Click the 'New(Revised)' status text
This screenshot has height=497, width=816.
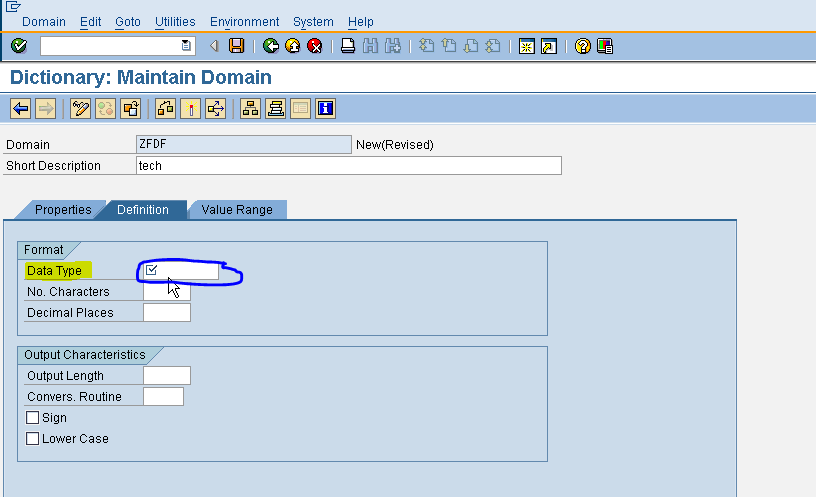394,145
